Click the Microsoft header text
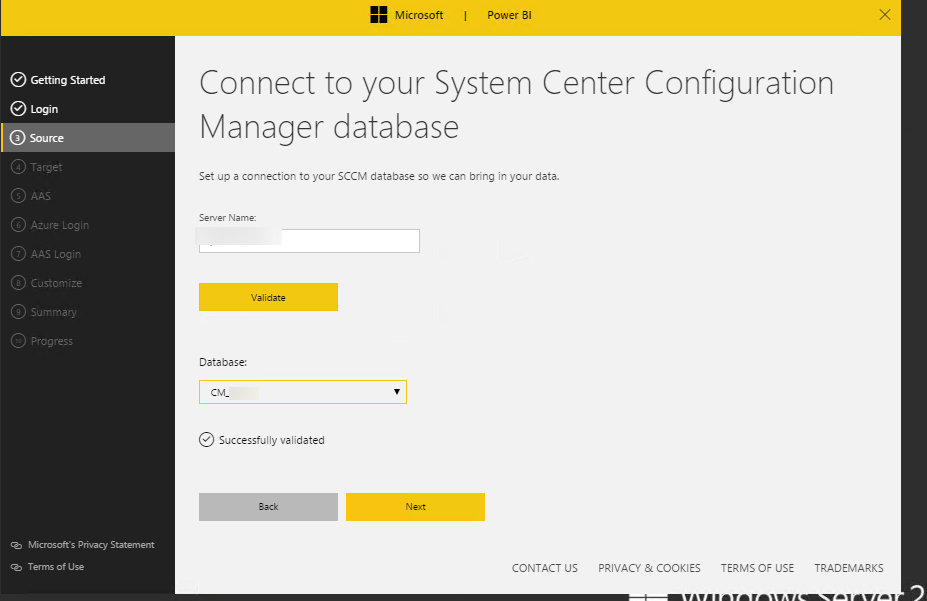This screenshot has height=601, width=927. tap(419, 15)
